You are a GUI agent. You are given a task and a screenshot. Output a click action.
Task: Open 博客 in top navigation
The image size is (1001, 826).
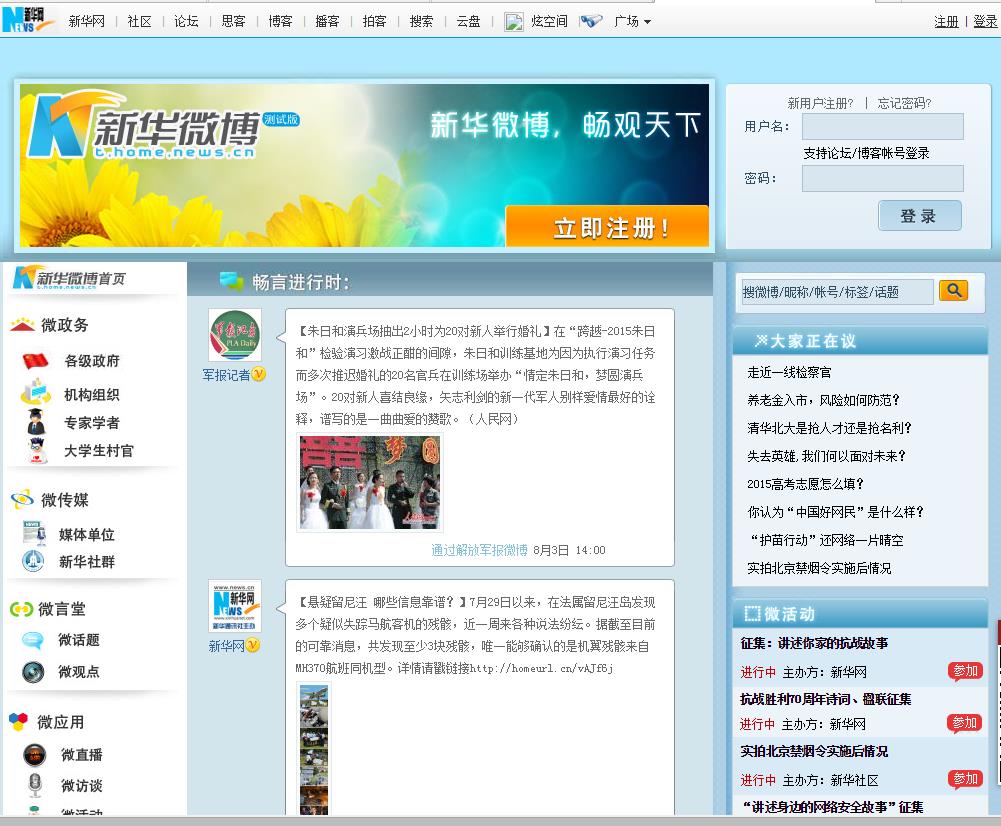point(280,21)
